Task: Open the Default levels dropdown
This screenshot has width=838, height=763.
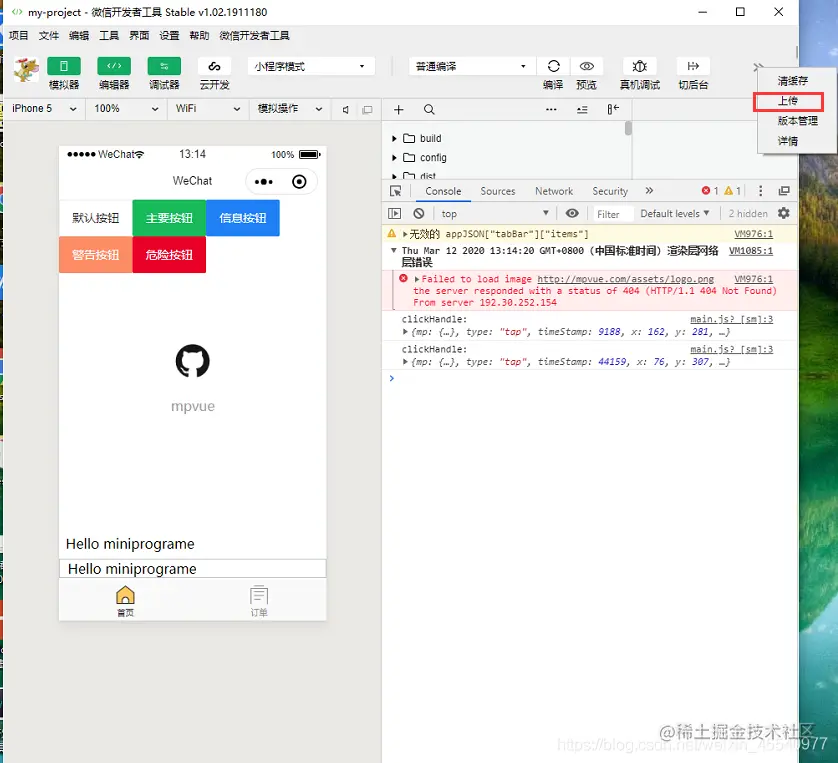Action: [x=675, y=213]
